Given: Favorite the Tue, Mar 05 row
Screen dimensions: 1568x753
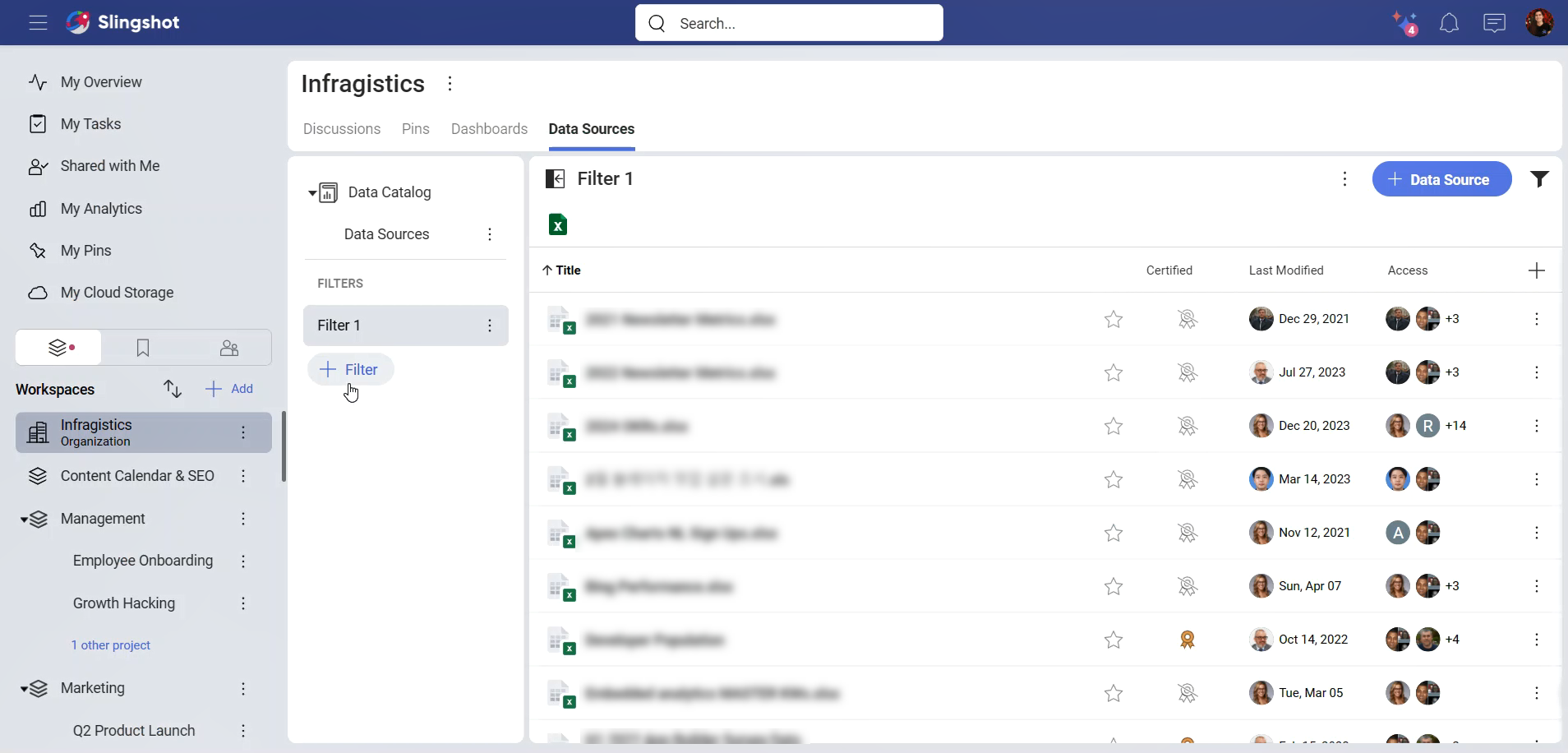Looking at the screenshot, I should (1114, 693).
